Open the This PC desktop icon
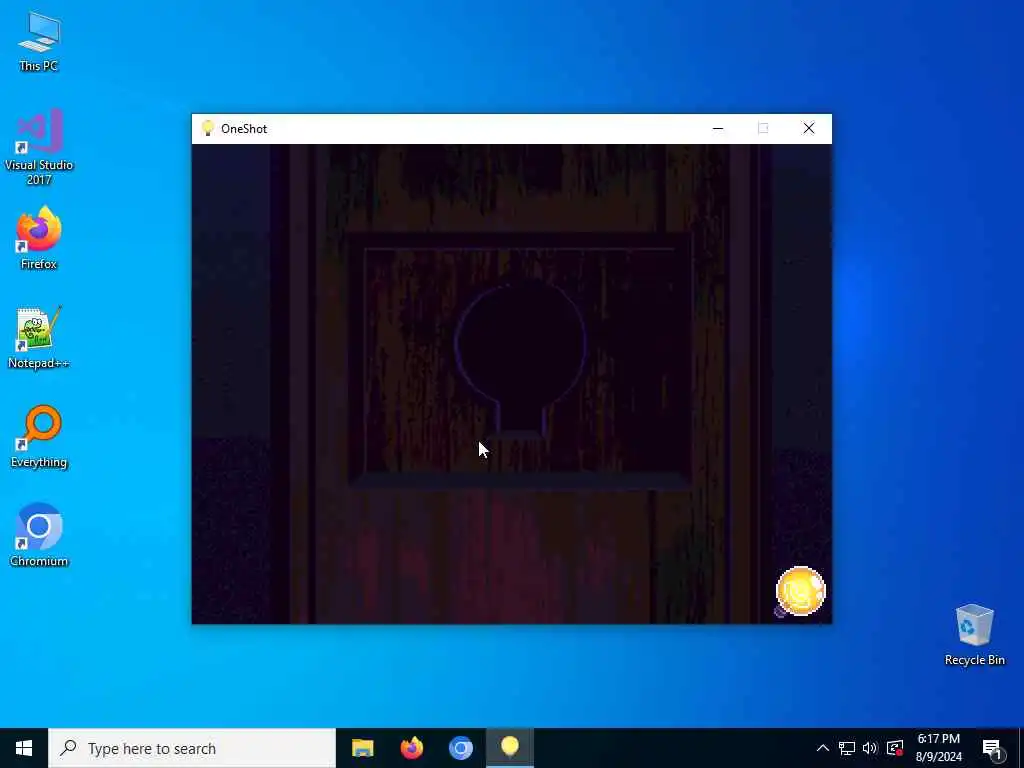The height and width of the screenshot is (768, 1024). tap(39, 42)
